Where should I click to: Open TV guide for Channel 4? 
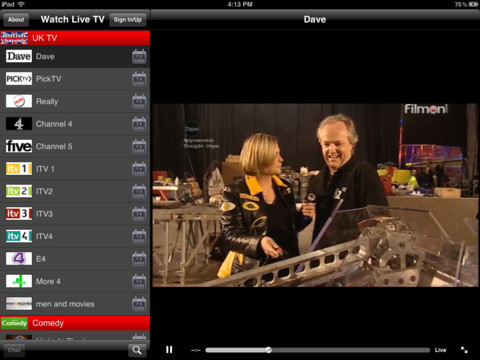point(139,124)
